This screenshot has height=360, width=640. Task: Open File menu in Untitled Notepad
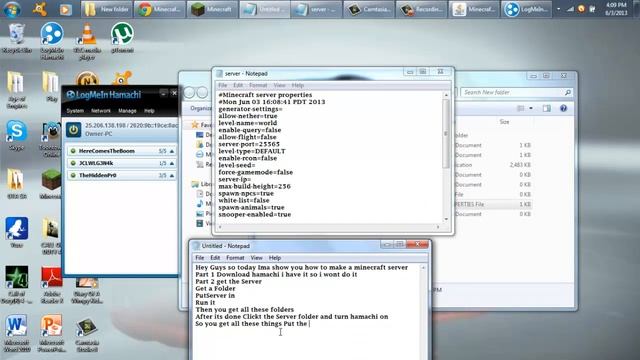[x=200, y=258]
